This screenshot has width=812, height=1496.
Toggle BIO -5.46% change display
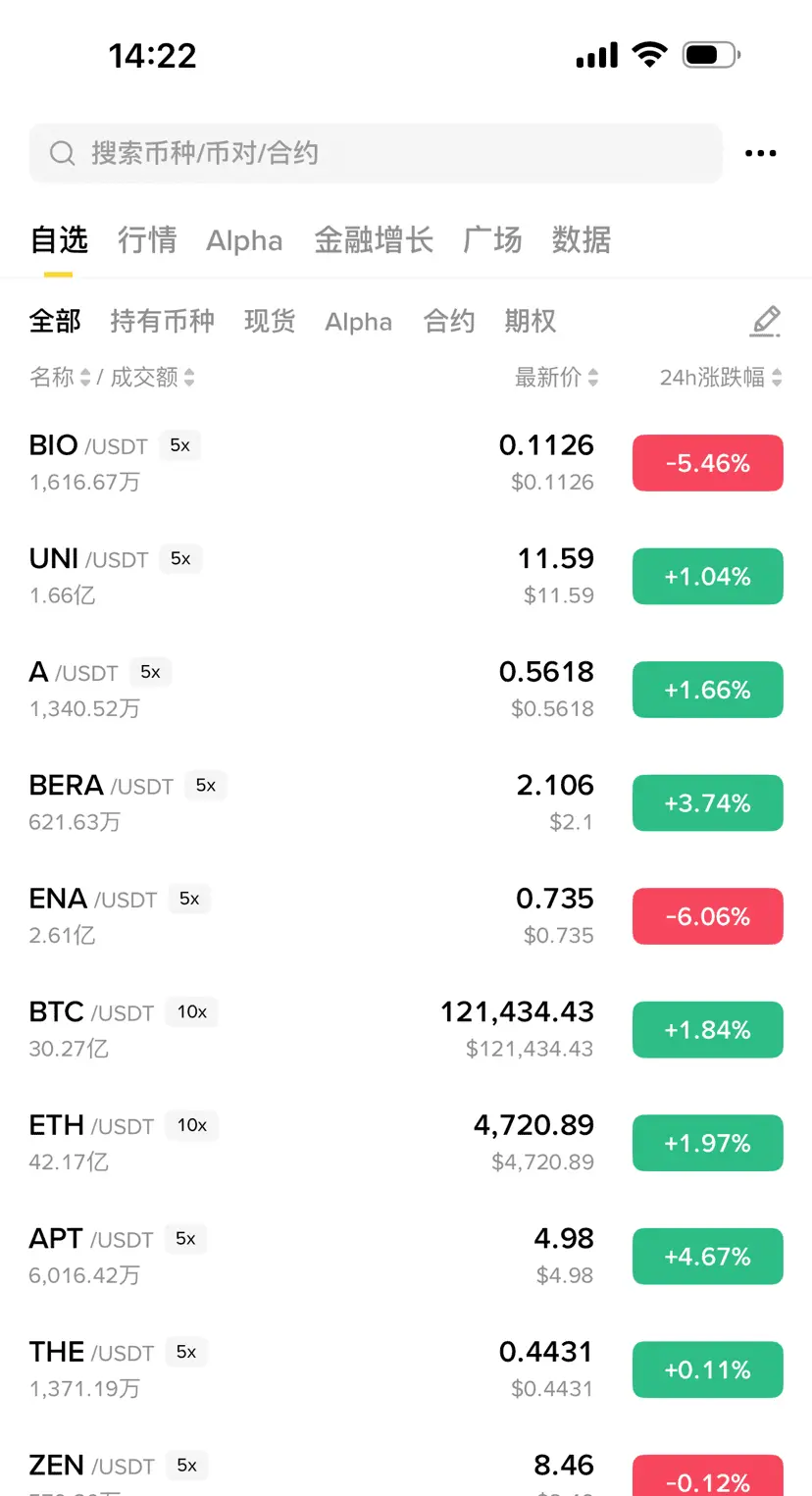click(x=708, y=463)
